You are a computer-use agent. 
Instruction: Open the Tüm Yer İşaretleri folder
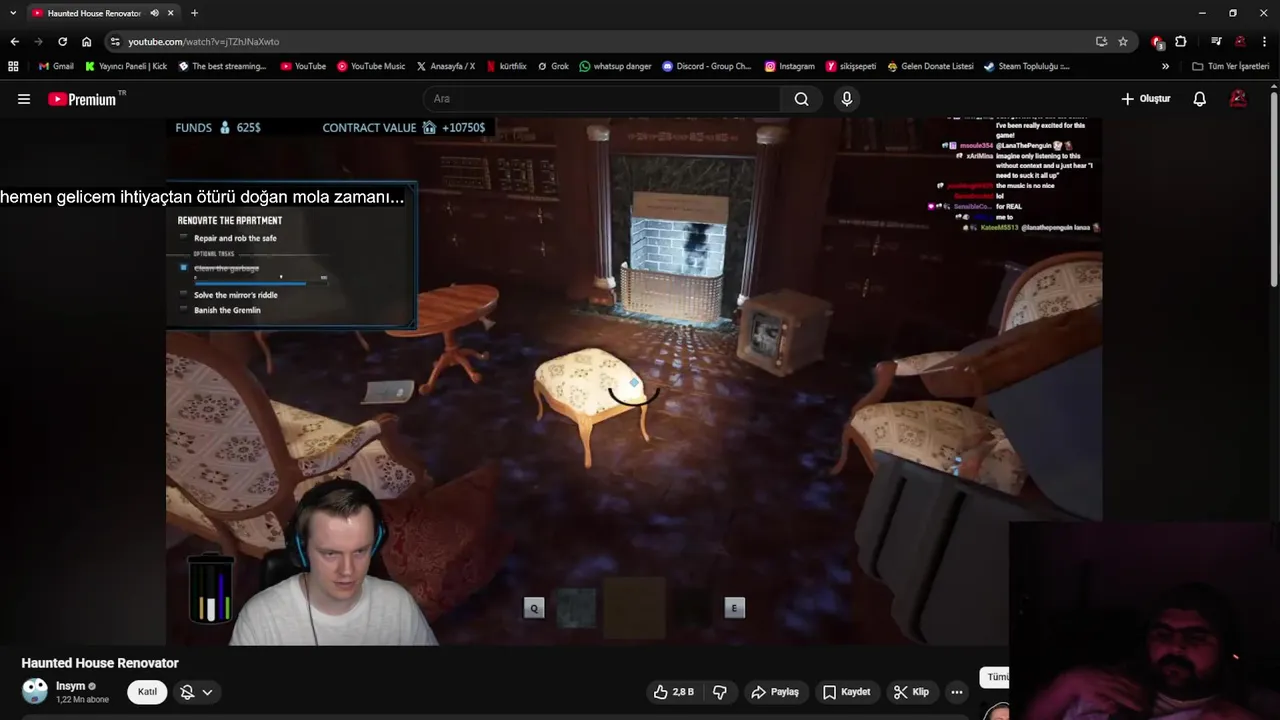pyautogui.click(x=1231, y=66)
